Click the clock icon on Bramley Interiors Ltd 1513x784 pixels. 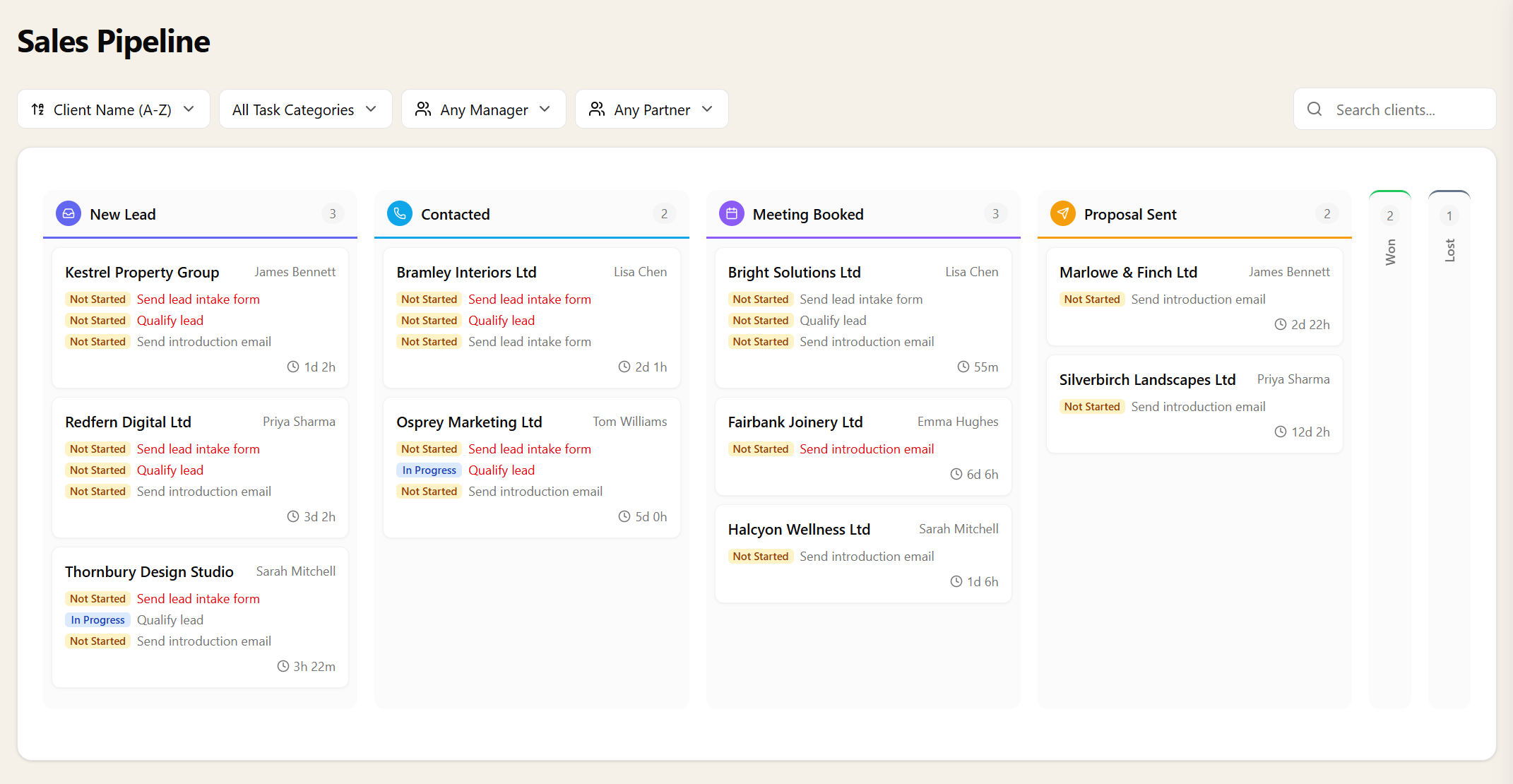[x=624, y=367]
